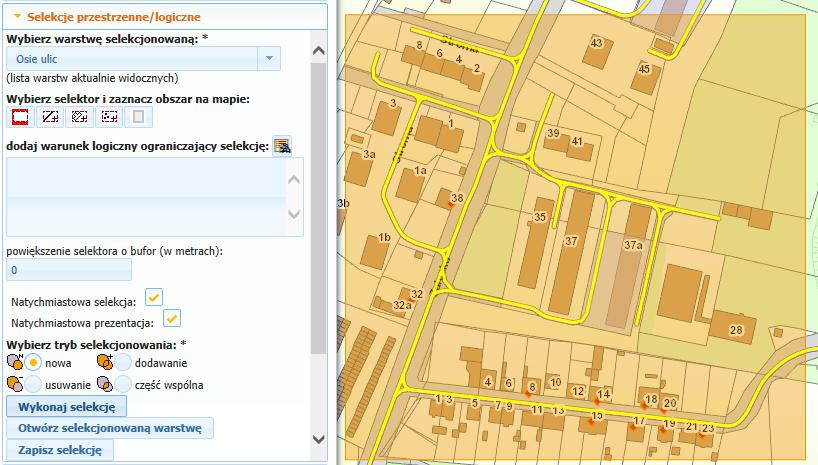Click the orange address marker at building 38
The image size is (818, 465).
pos(451,205)
